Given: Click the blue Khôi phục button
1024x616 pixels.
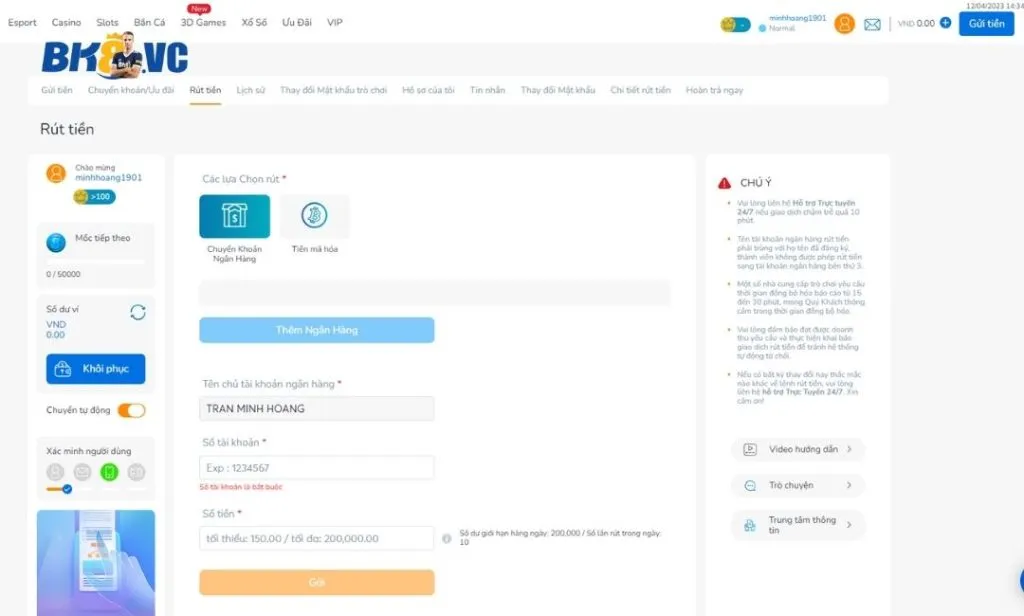Looking at the screenshot, I should tap(96, 369).
